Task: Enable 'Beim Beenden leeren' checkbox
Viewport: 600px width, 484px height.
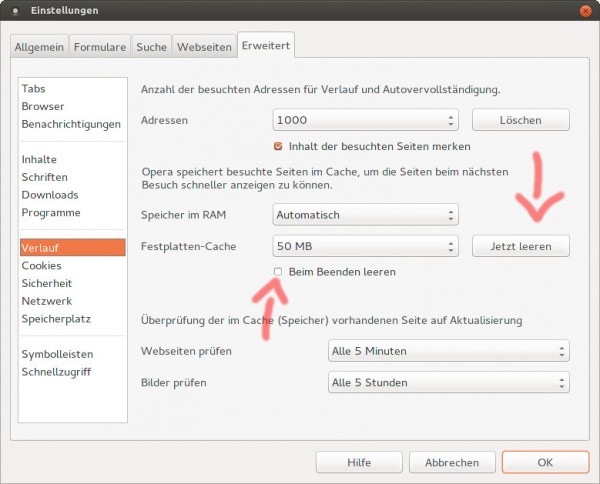Action: (x=279, y=272)
